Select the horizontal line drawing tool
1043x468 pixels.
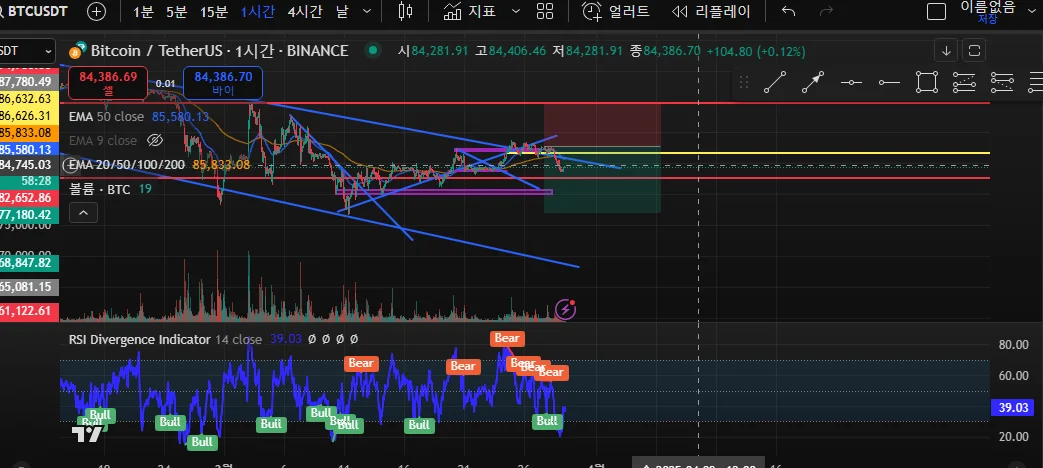point(851,82)
